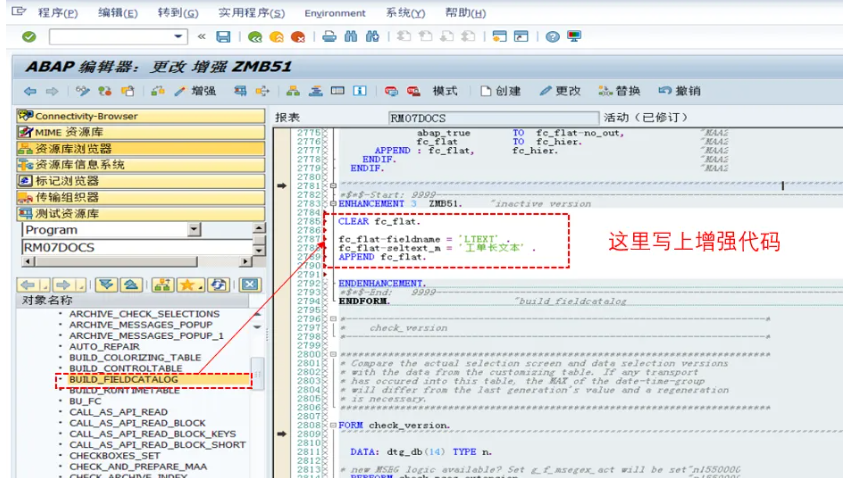The width and height of the screenshot is (843, 478).
Task: Click the blue back arrow in editor toolbar
Action: click(x=30, y=91)
